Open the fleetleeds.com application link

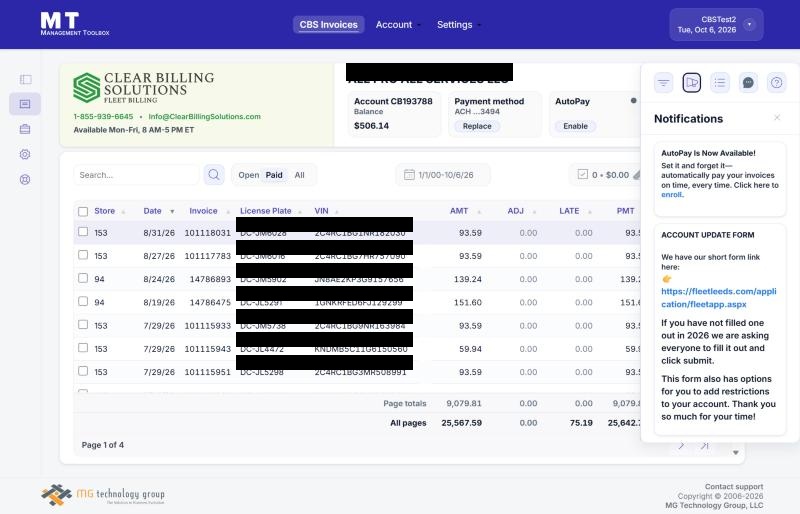pyautogui.click(x=719, y=298)
